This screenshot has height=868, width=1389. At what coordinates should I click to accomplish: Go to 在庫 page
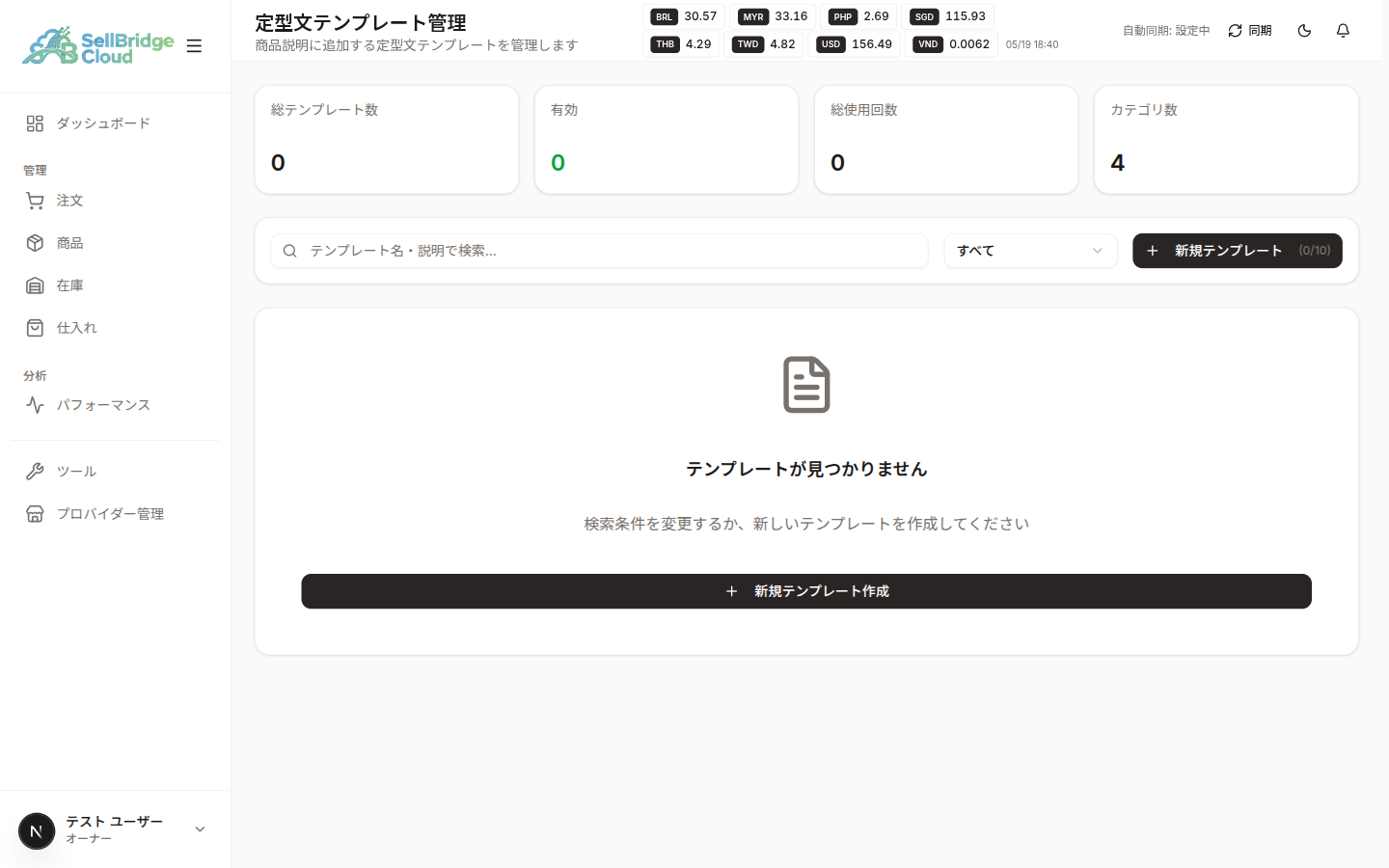point(116,285)
